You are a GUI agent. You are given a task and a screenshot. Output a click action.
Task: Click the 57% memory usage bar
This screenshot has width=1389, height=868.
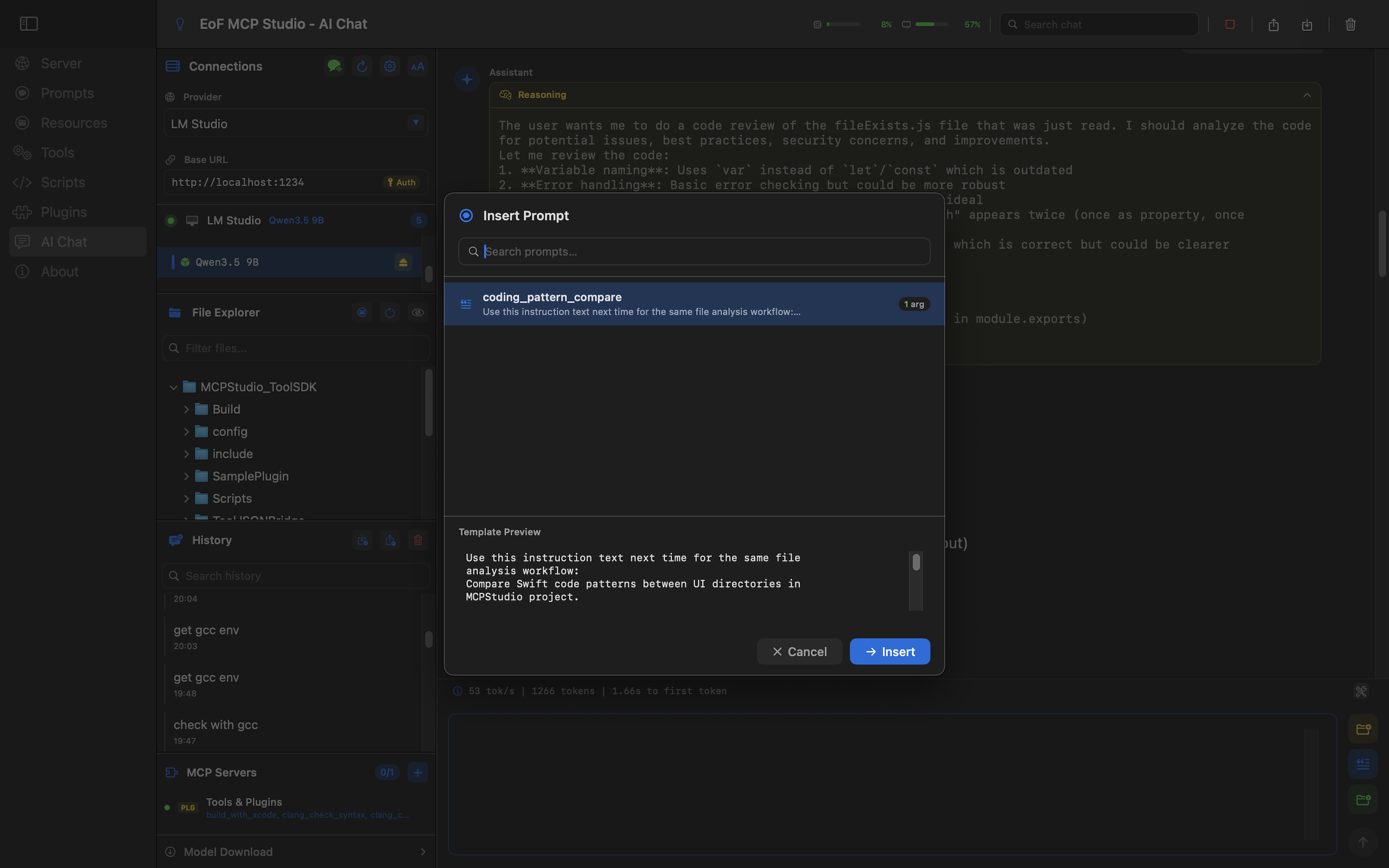point(932,24)
